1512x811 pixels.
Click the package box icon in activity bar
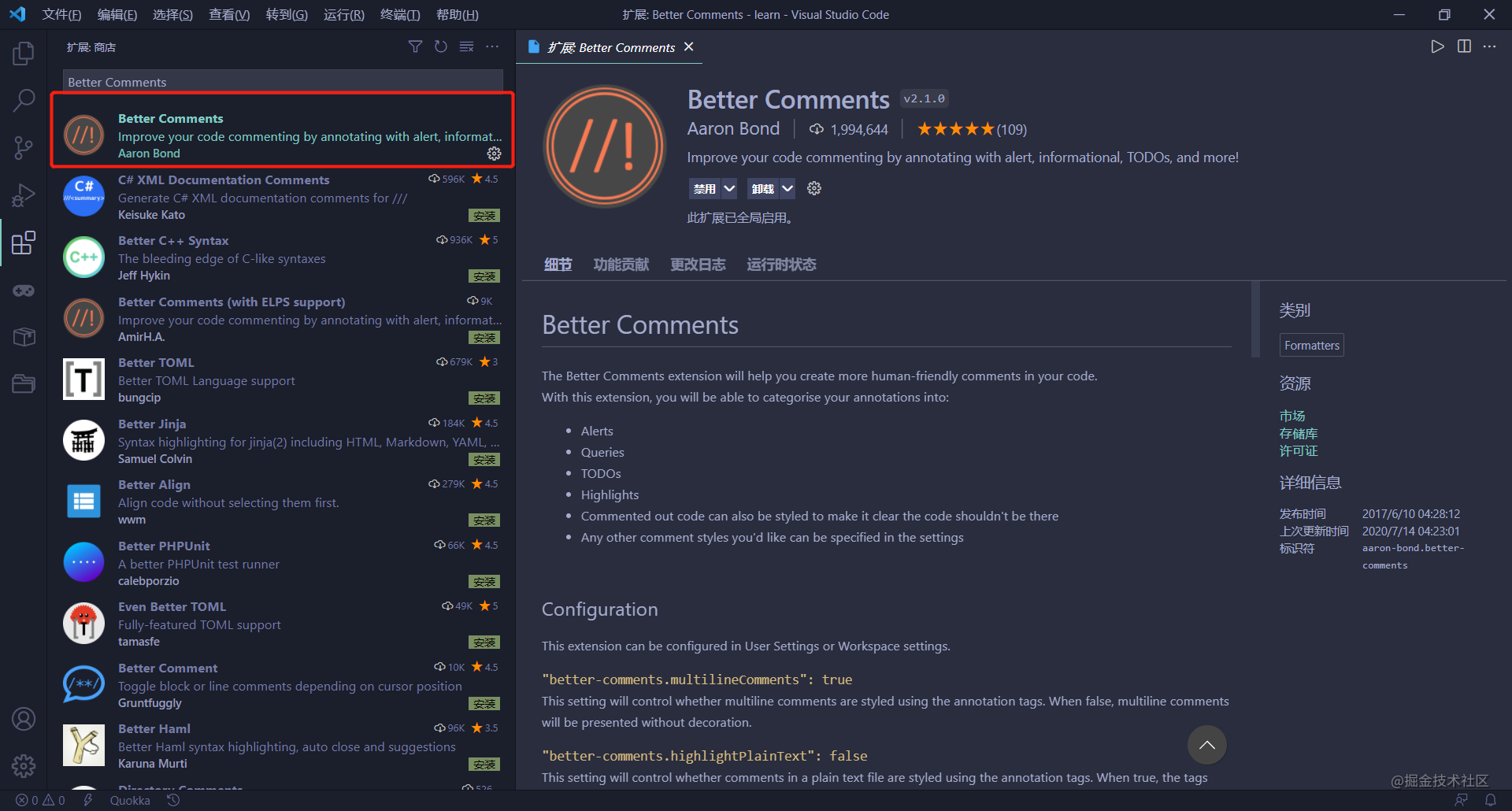(24, 337)
